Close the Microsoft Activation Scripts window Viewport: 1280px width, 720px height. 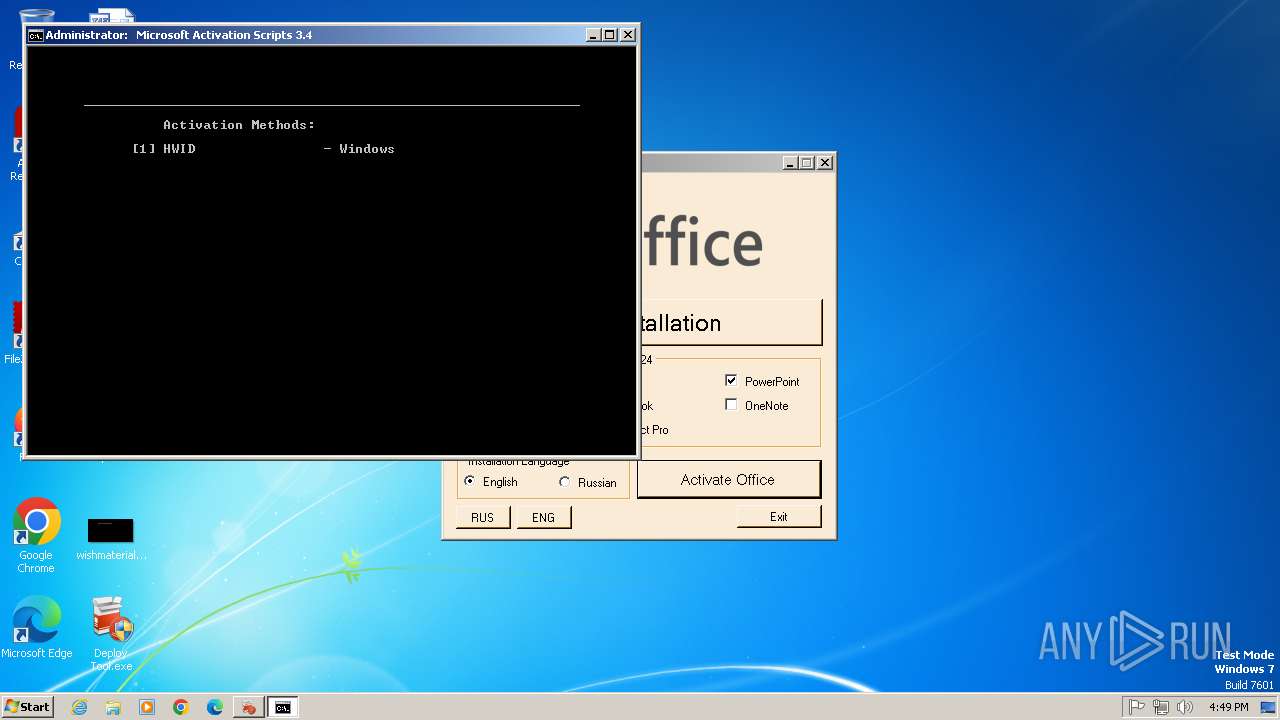point(628,35)
